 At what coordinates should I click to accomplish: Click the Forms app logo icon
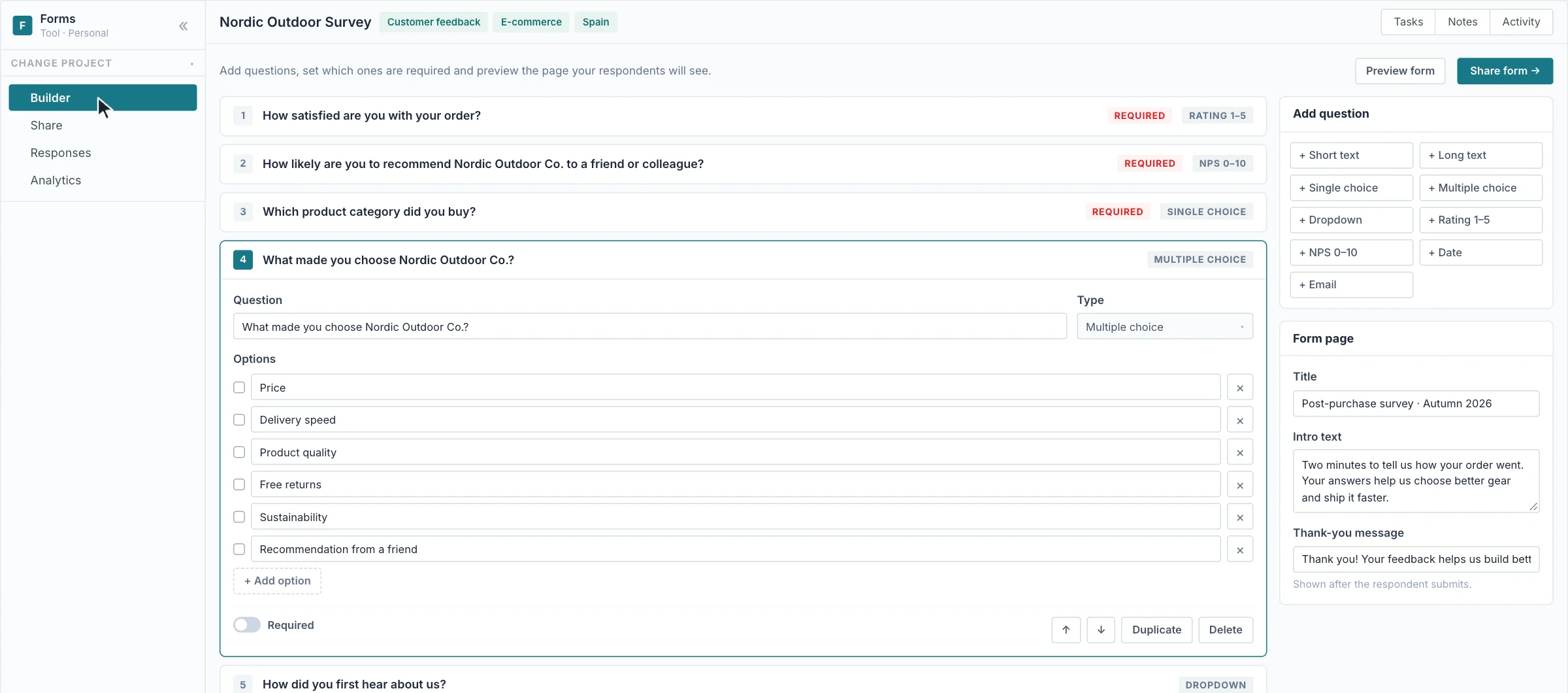pyautogui.click(x=22, y=25)
